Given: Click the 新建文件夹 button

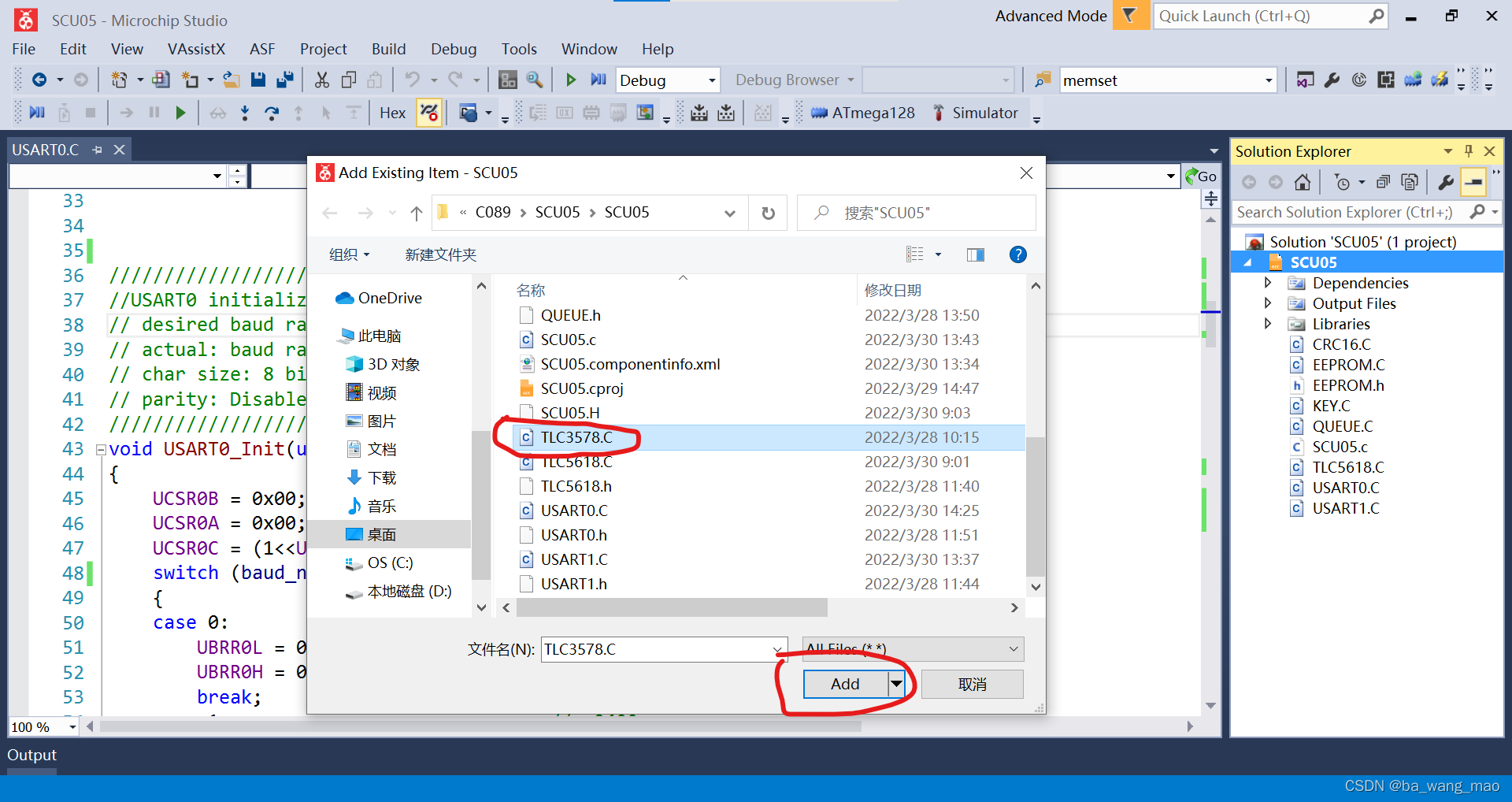Looking at the screenshot, I should click(440, 254).
